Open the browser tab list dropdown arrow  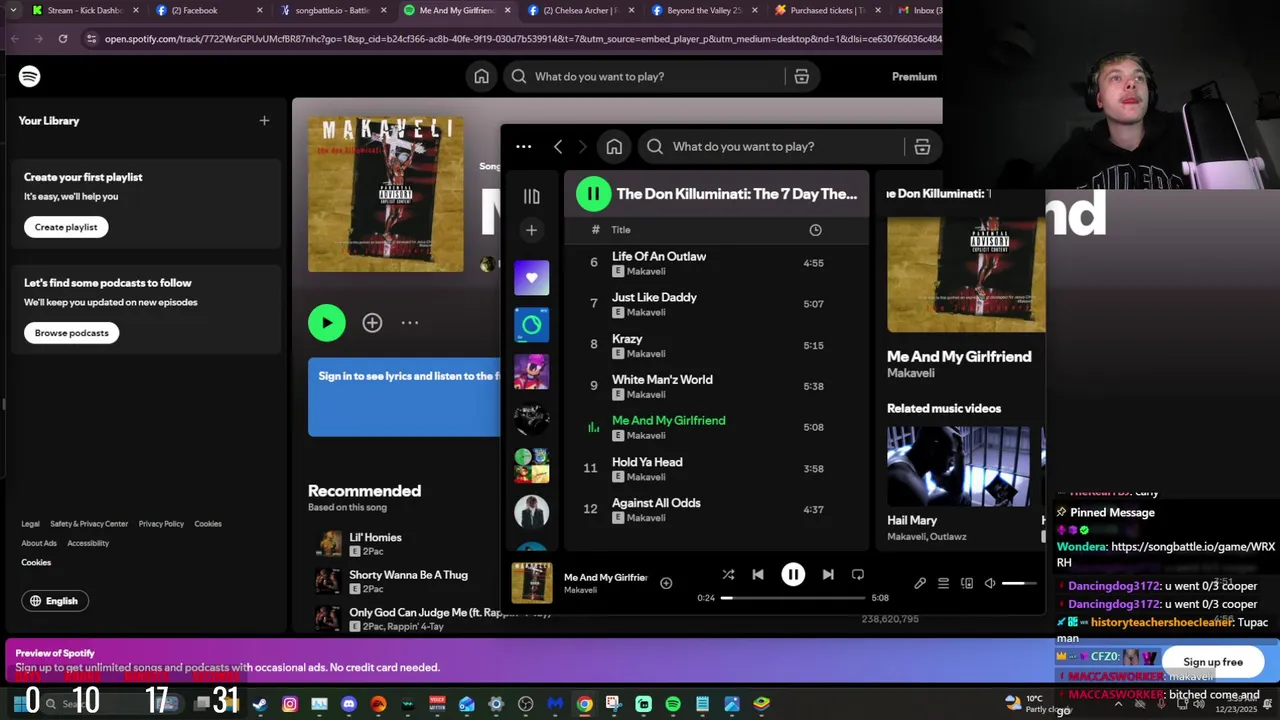(x=13, y=10)
